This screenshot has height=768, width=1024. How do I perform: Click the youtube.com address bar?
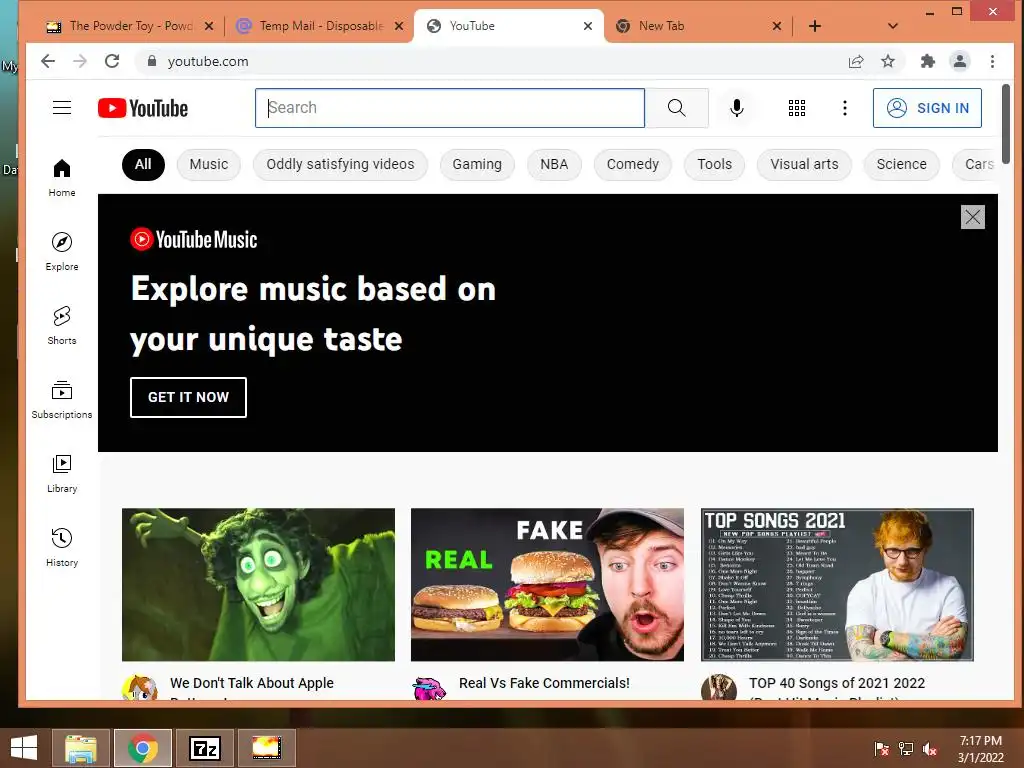pos(496,61)
